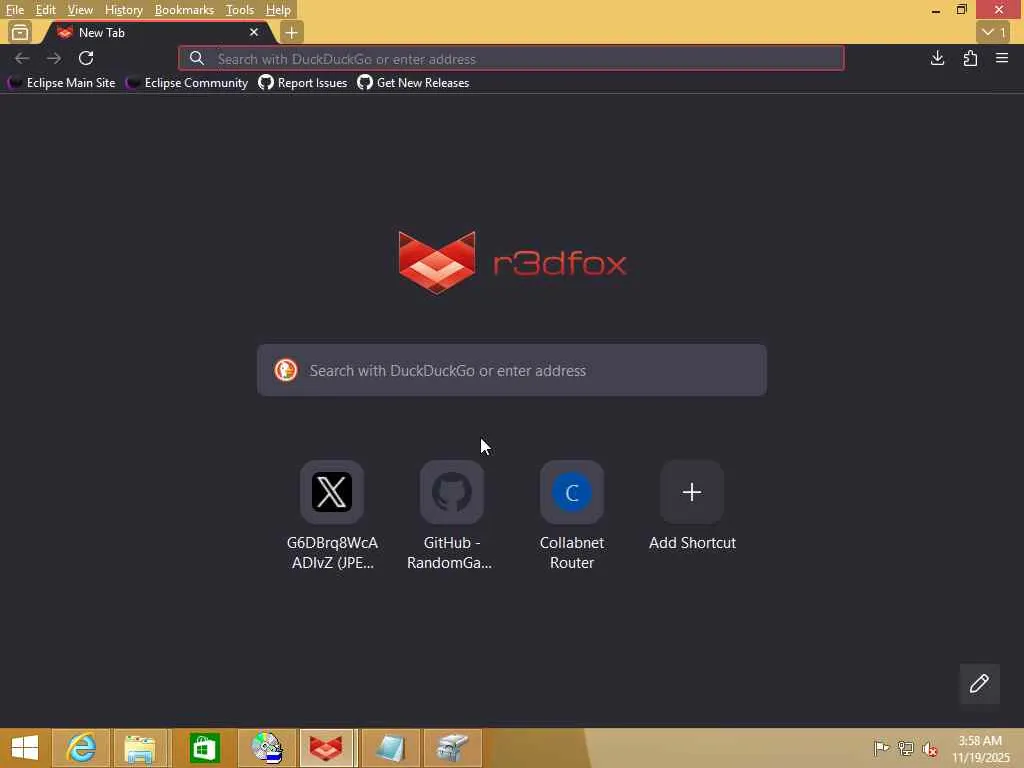Viewport: 1024px width, 768px height.
Task: Open the network tray icon
Action: pyautogui.click(x=905, y=748)
